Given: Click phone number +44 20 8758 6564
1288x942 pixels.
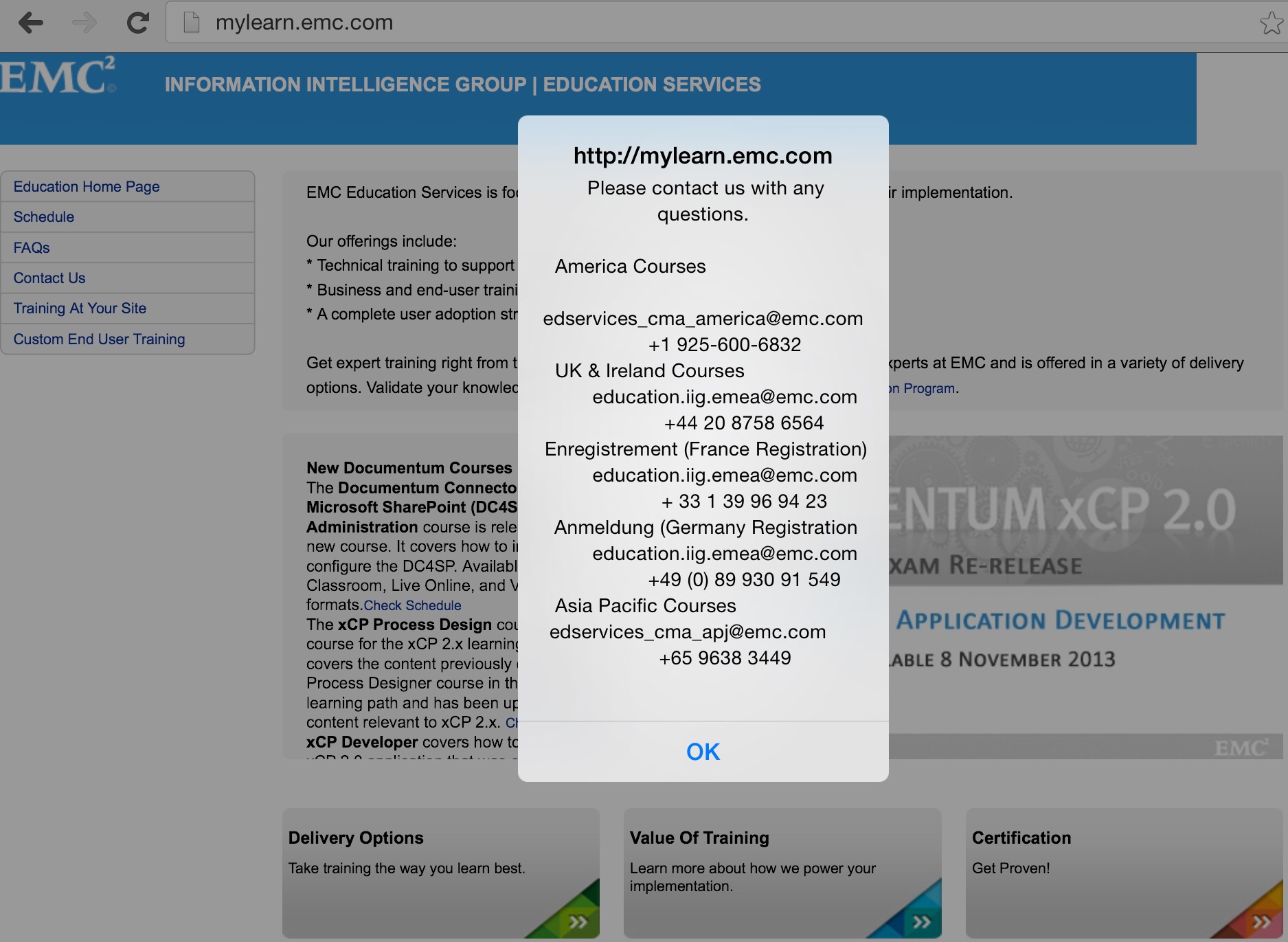Looking at the screenshot, I should coord(744,423).
